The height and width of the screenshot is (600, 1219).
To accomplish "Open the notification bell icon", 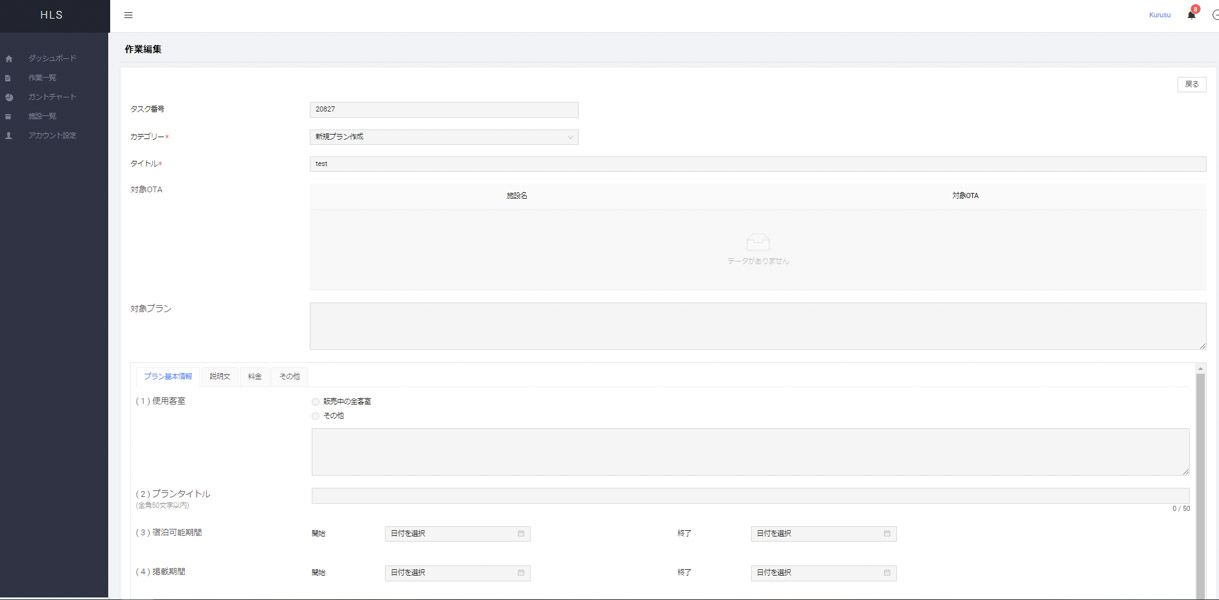I will click(1191, 15).
